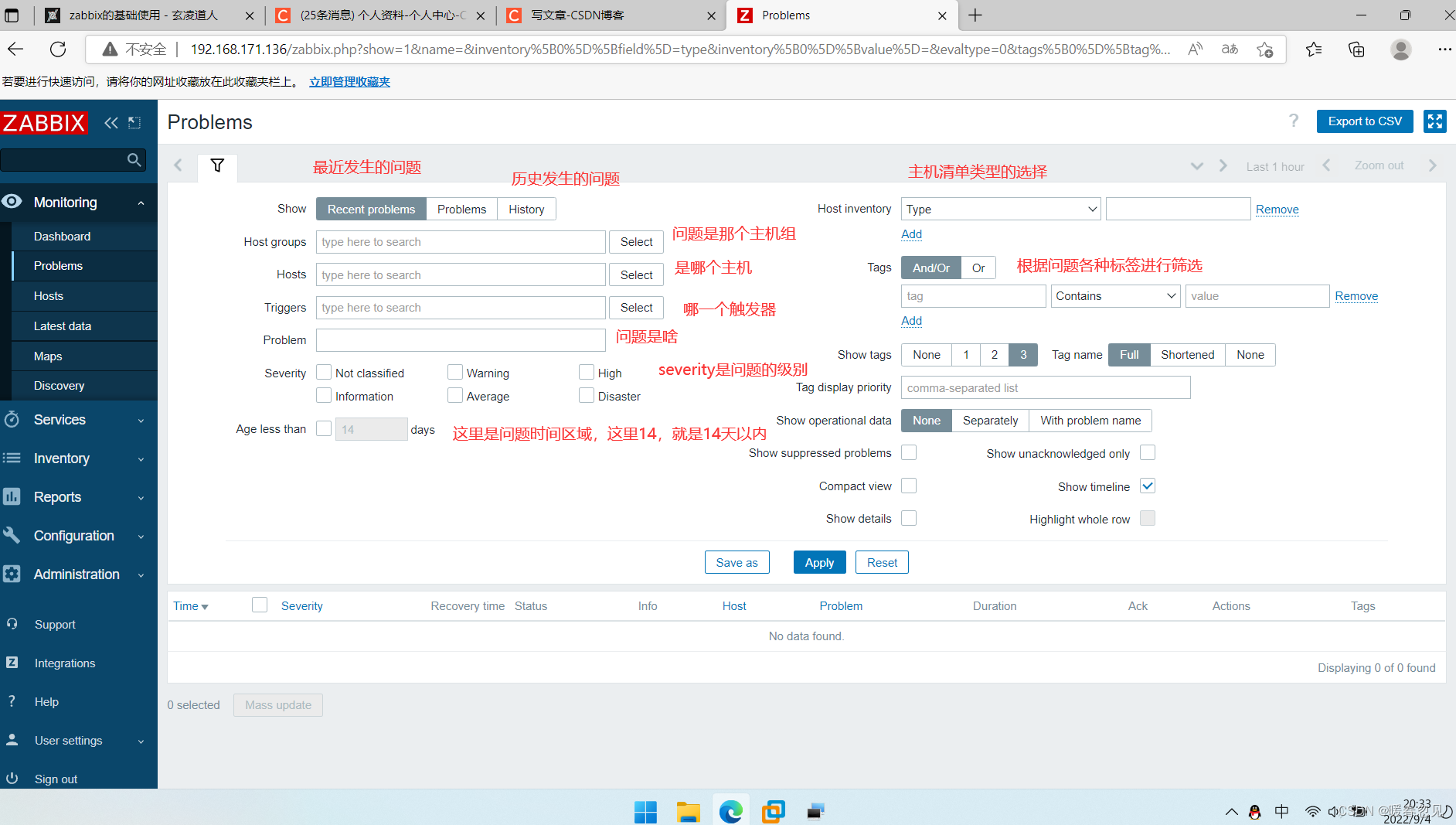Open Maps menu item
The width and height of the screenshot is (1456, 825).
[85, 356]
